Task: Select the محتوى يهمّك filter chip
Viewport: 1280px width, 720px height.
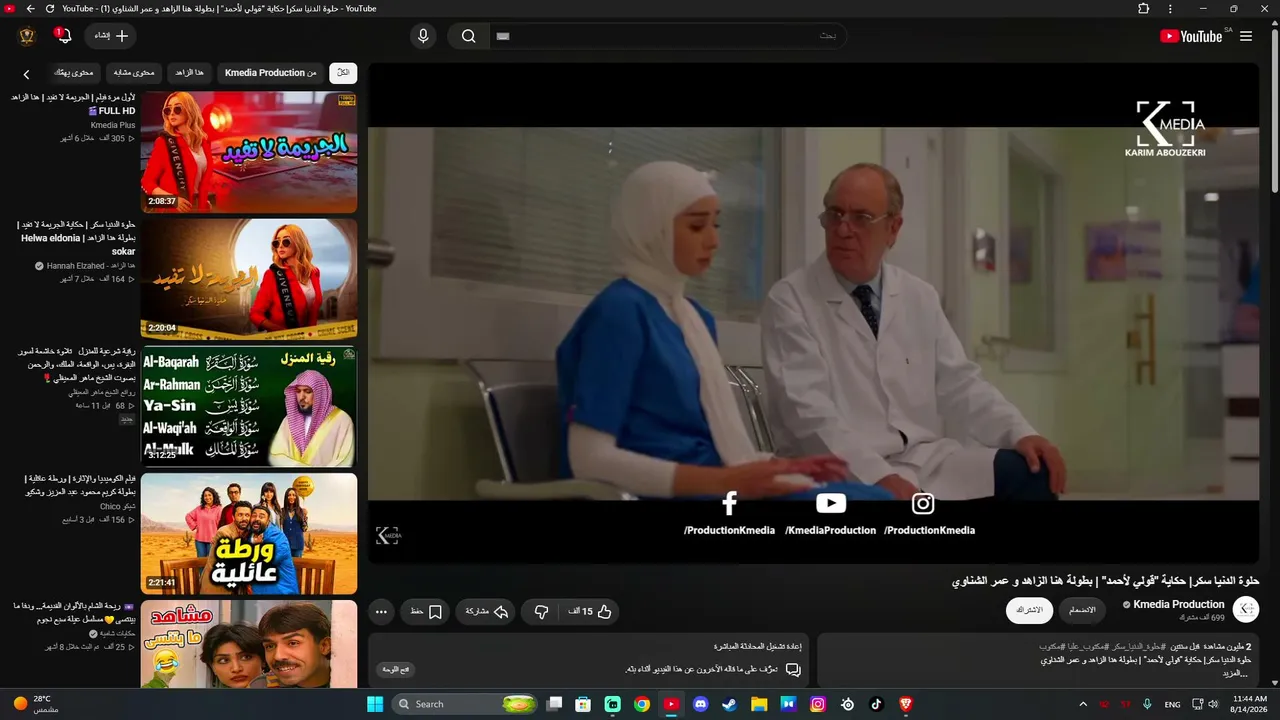Action: click(x=73, y=73)
